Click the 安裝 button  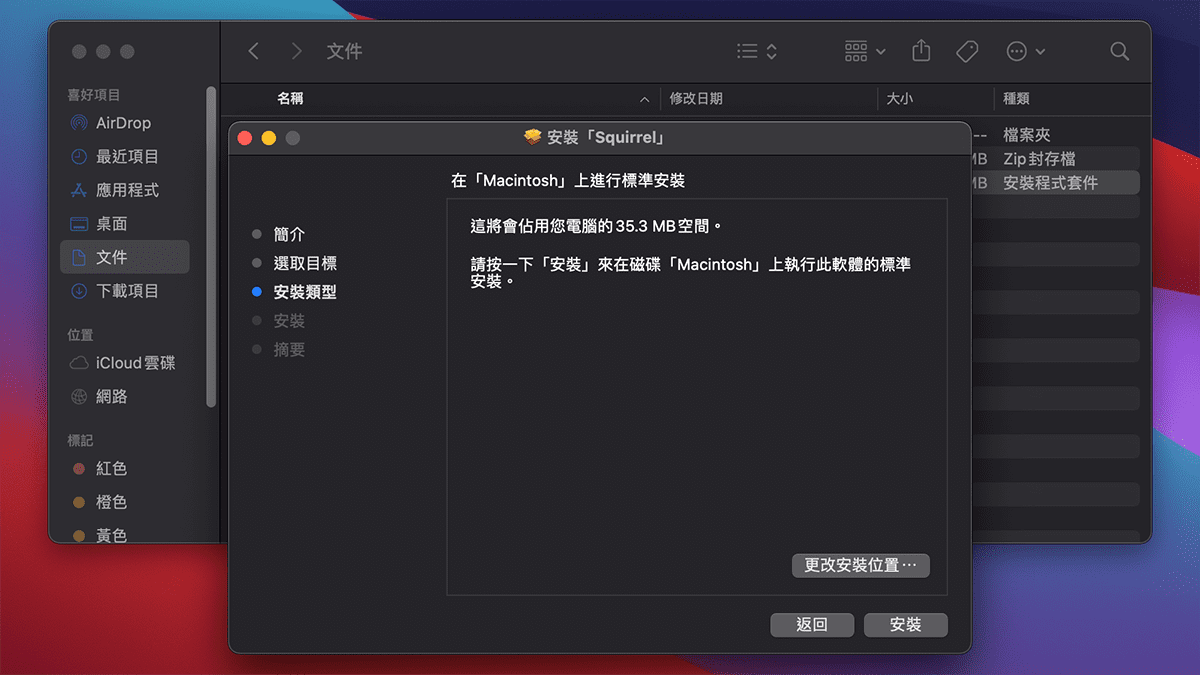click(x=904, y=625)
